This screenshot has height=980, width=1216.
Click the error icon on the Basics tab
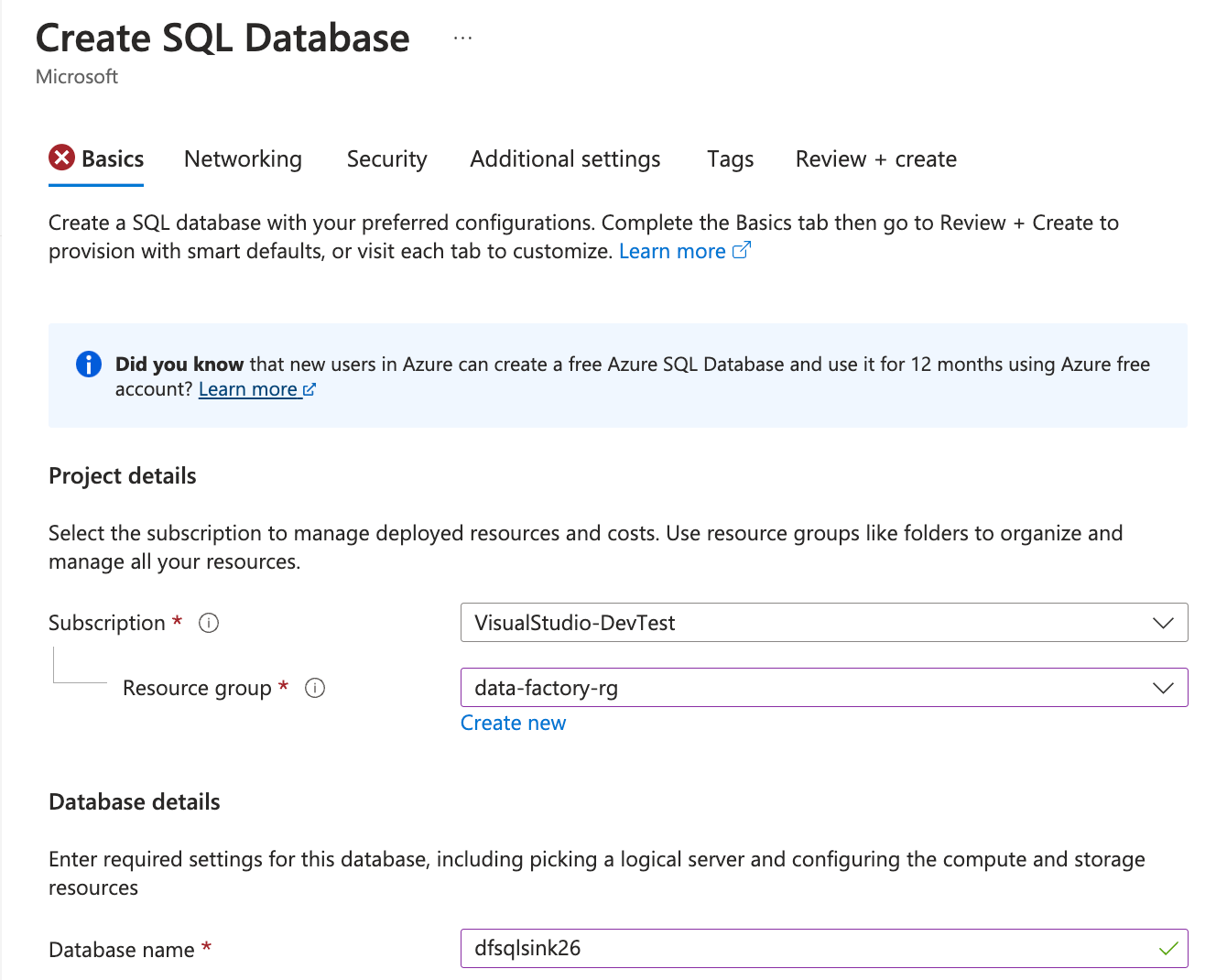tap(60, 158)
